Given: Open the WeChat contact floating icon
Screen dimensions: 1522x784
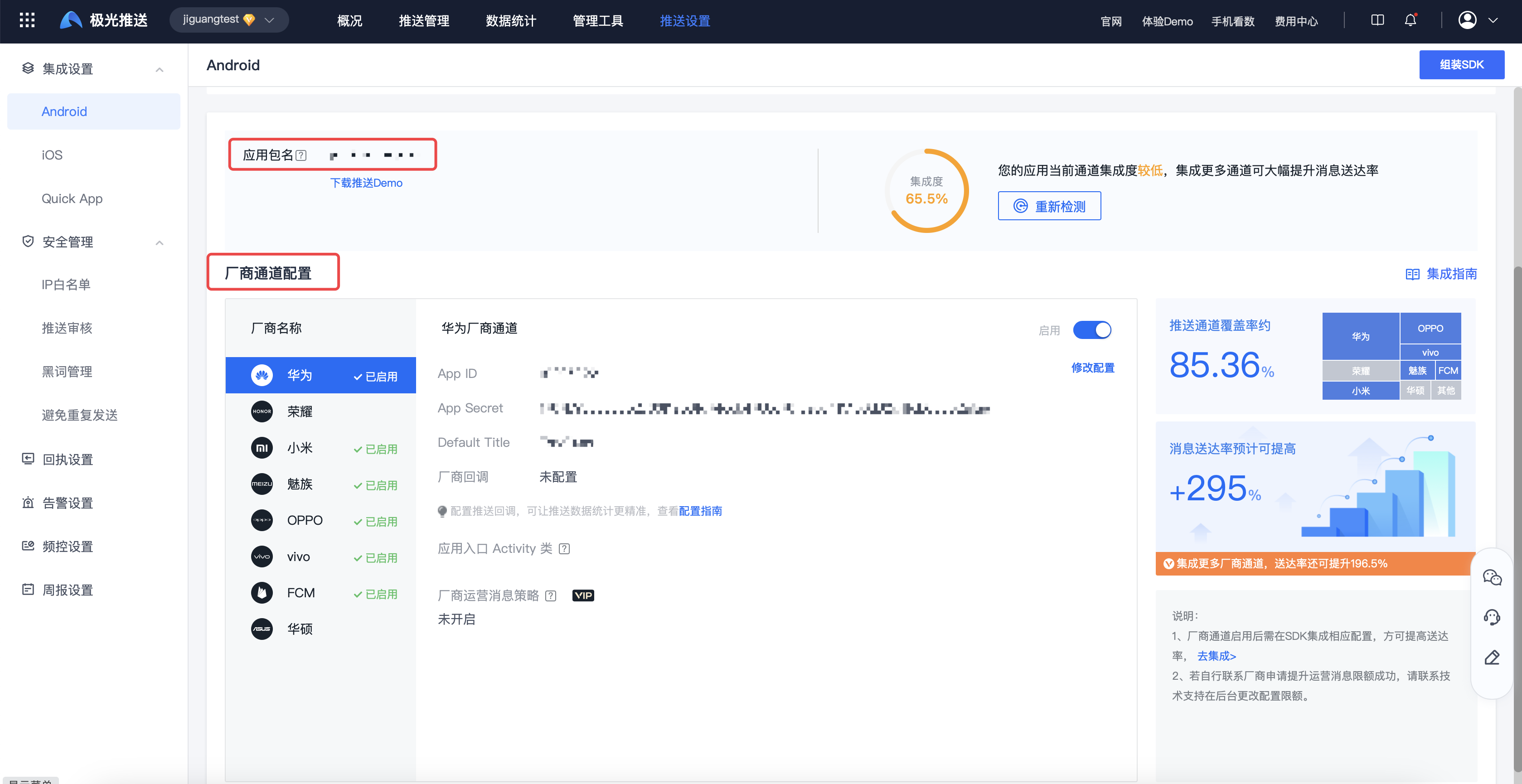Looking at the screenshot, I should pos(1492,576).
